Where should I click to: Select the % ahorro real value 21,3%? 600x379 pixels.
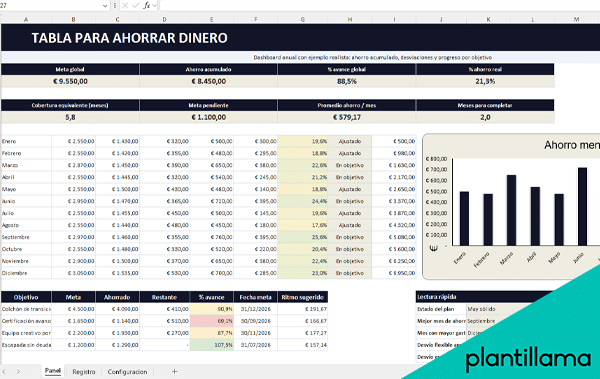(485, 81)
